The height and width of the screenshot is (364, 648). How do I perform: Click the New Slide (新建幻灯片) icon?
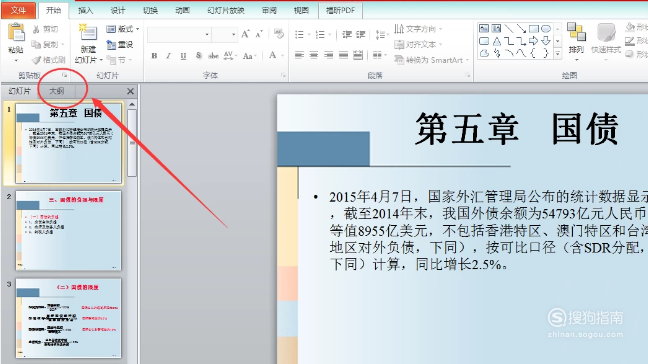[88, 33]
